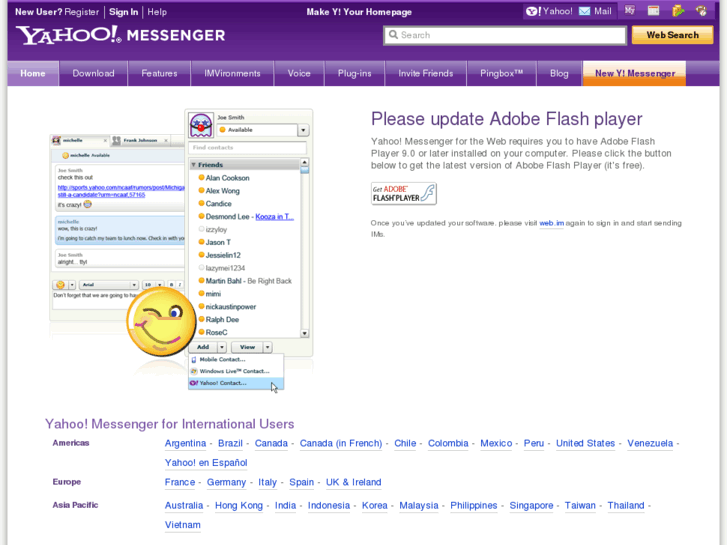
Task: Open the Yahoo! home icon link
Action: tap(549, 12)
